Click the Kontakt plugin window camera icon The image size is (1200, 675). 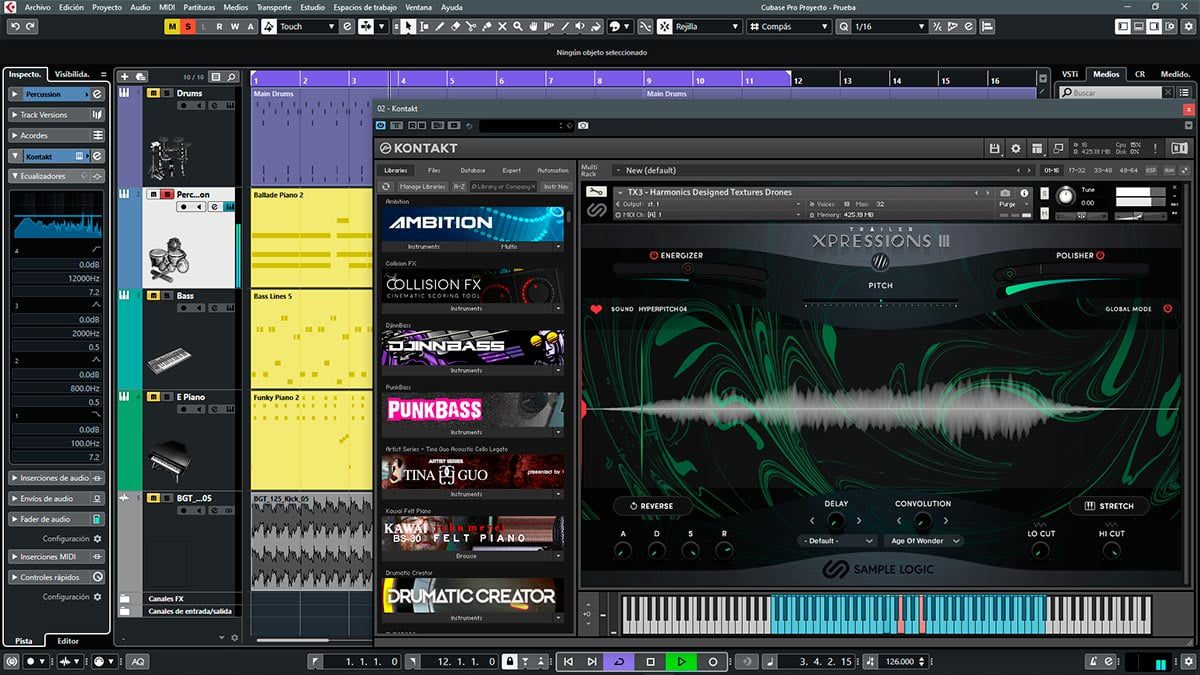coord(583,126)
